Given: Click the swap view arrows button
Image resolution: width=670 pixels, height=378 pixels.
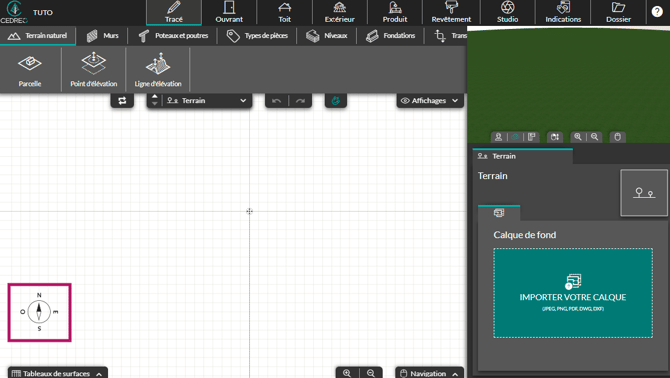Looking at the screenshot, I should point(122,101).
